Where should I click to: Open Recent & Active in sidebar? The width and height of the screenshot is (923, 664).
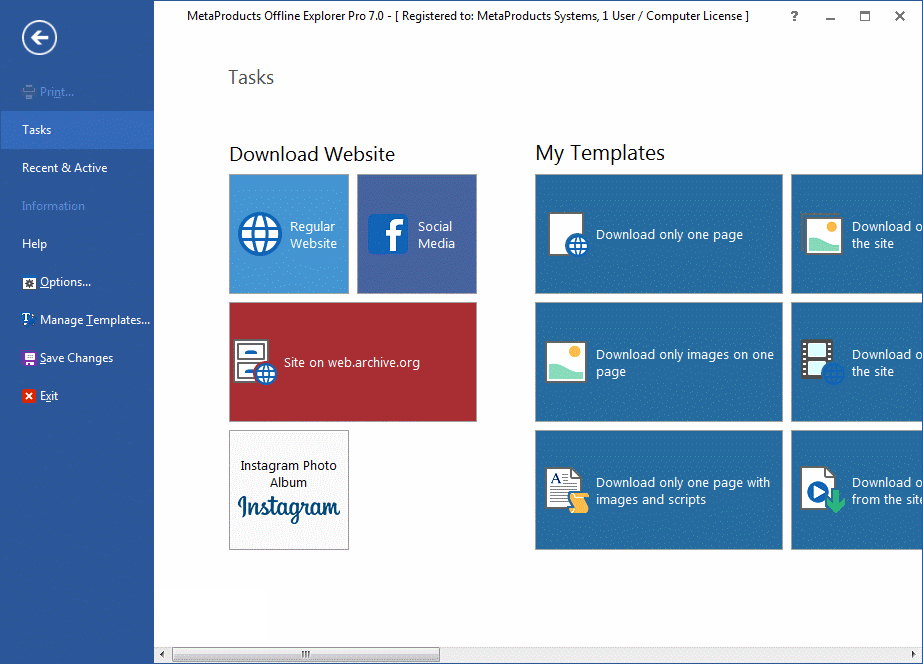coord(65,168)
